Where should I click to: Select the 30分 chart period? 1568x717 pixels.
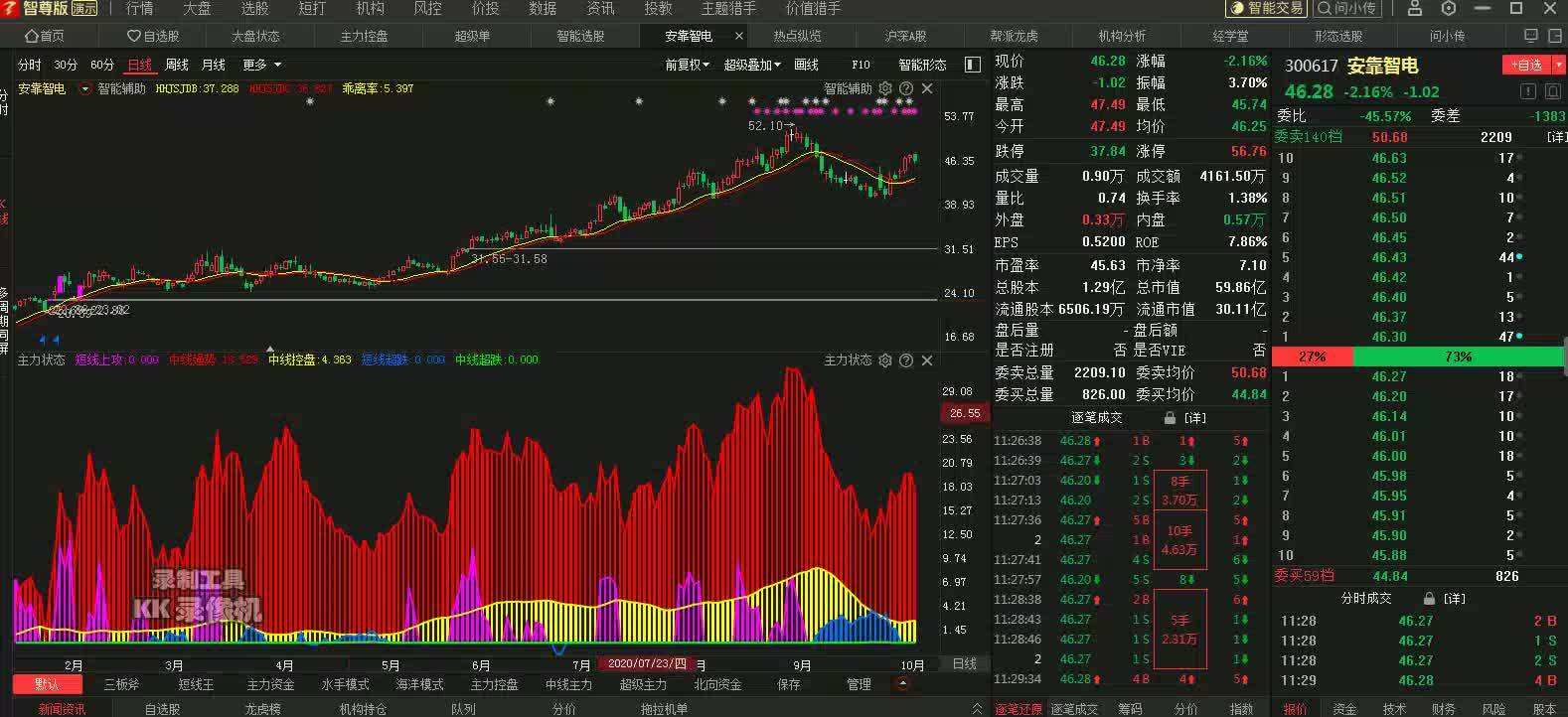tap(66, 65)
